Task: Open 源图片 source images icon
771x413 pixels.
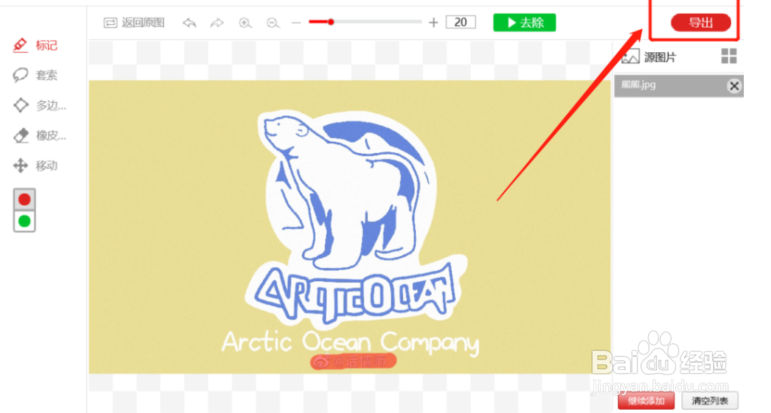Action: click(x=630, y=57)
